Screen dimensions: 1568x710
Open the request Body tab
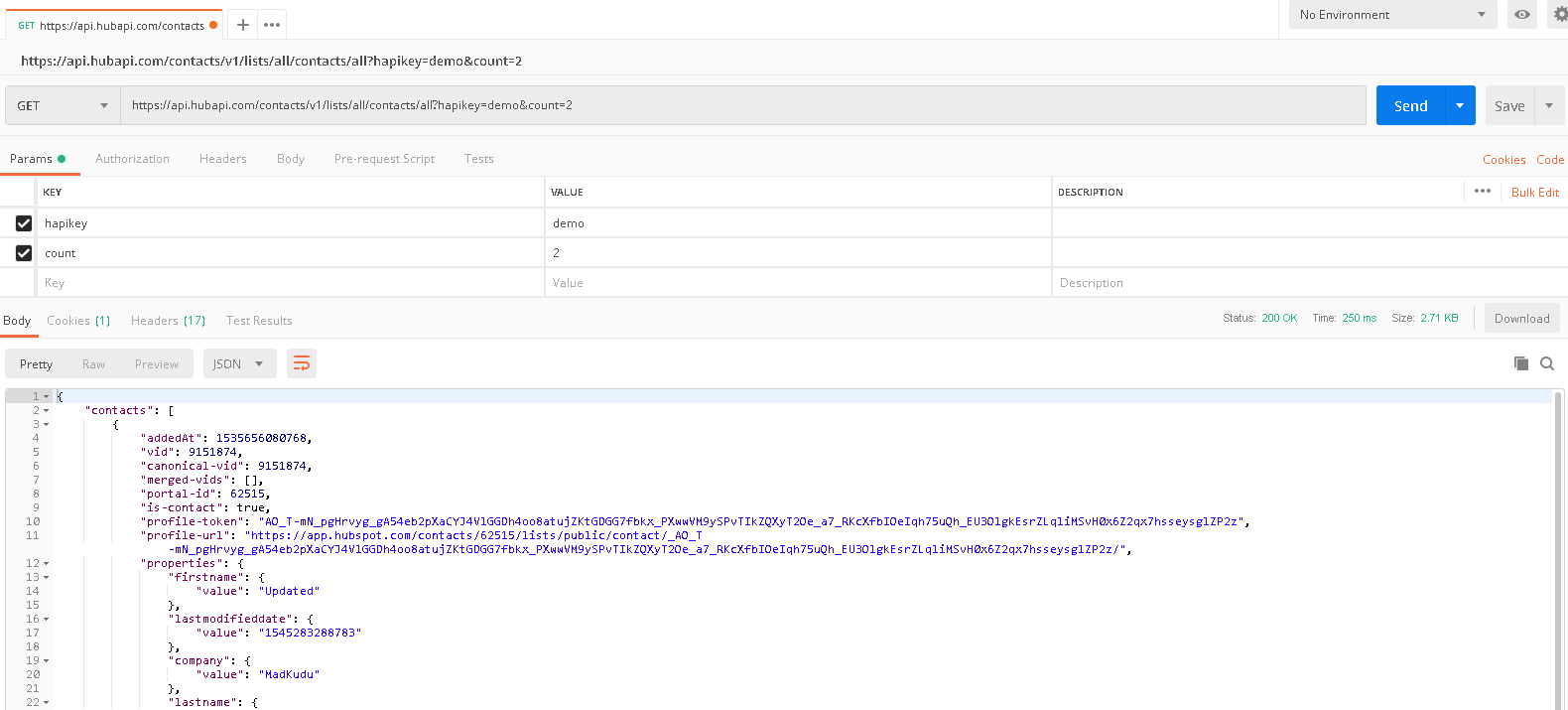(291, 159)
